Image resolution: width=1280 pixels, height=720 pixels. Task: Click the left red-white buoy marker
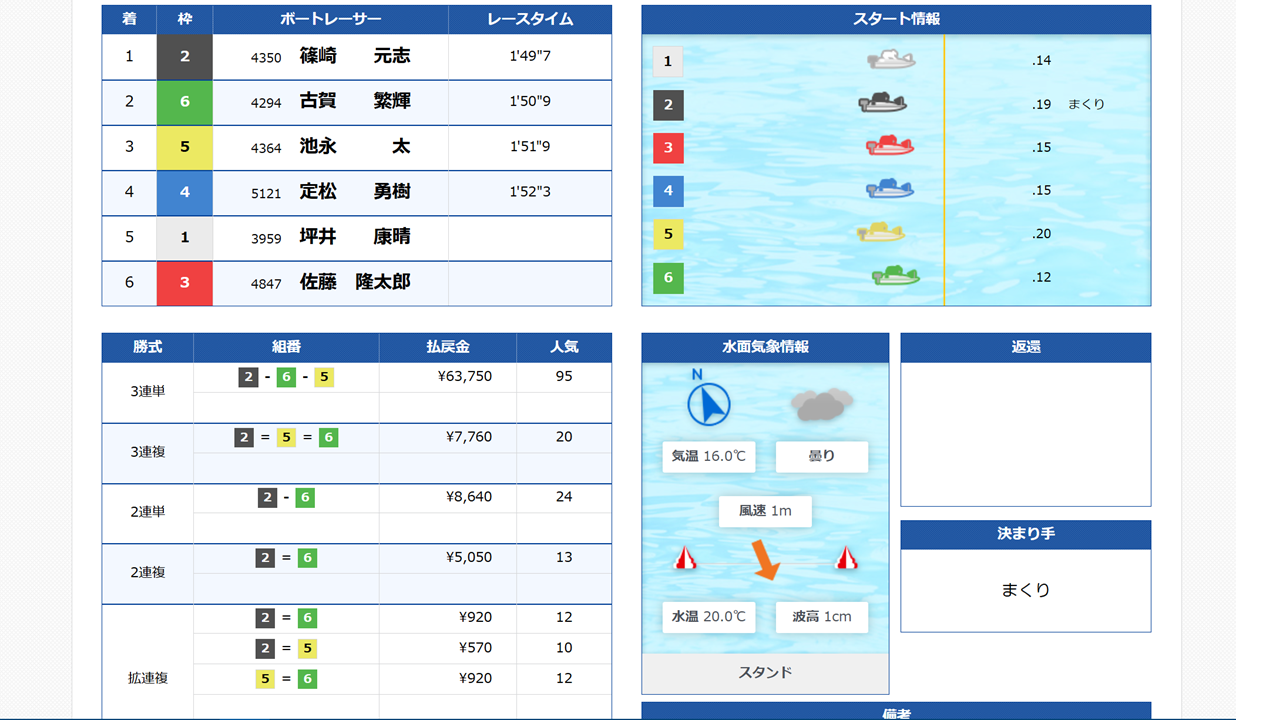pos(685,557)
